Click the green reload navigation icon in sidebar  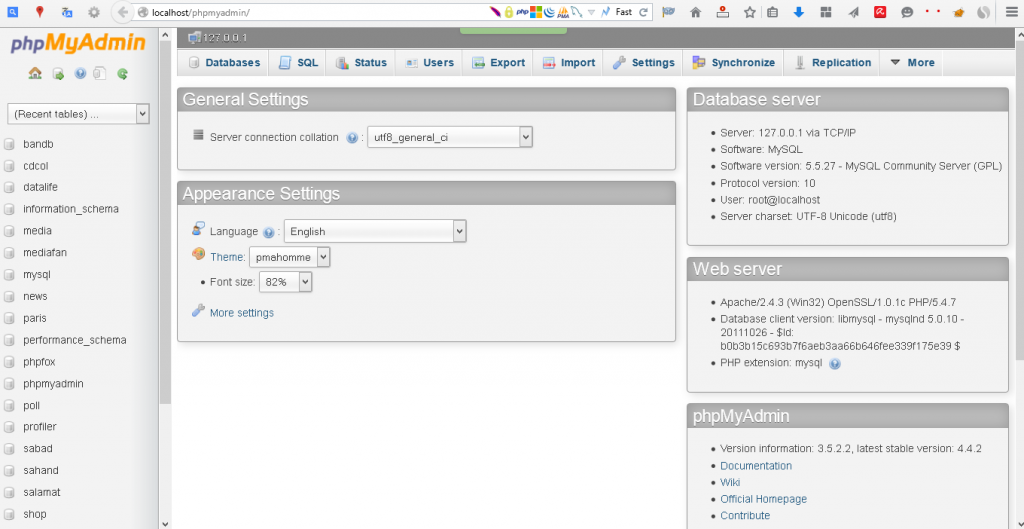point(122,74)
